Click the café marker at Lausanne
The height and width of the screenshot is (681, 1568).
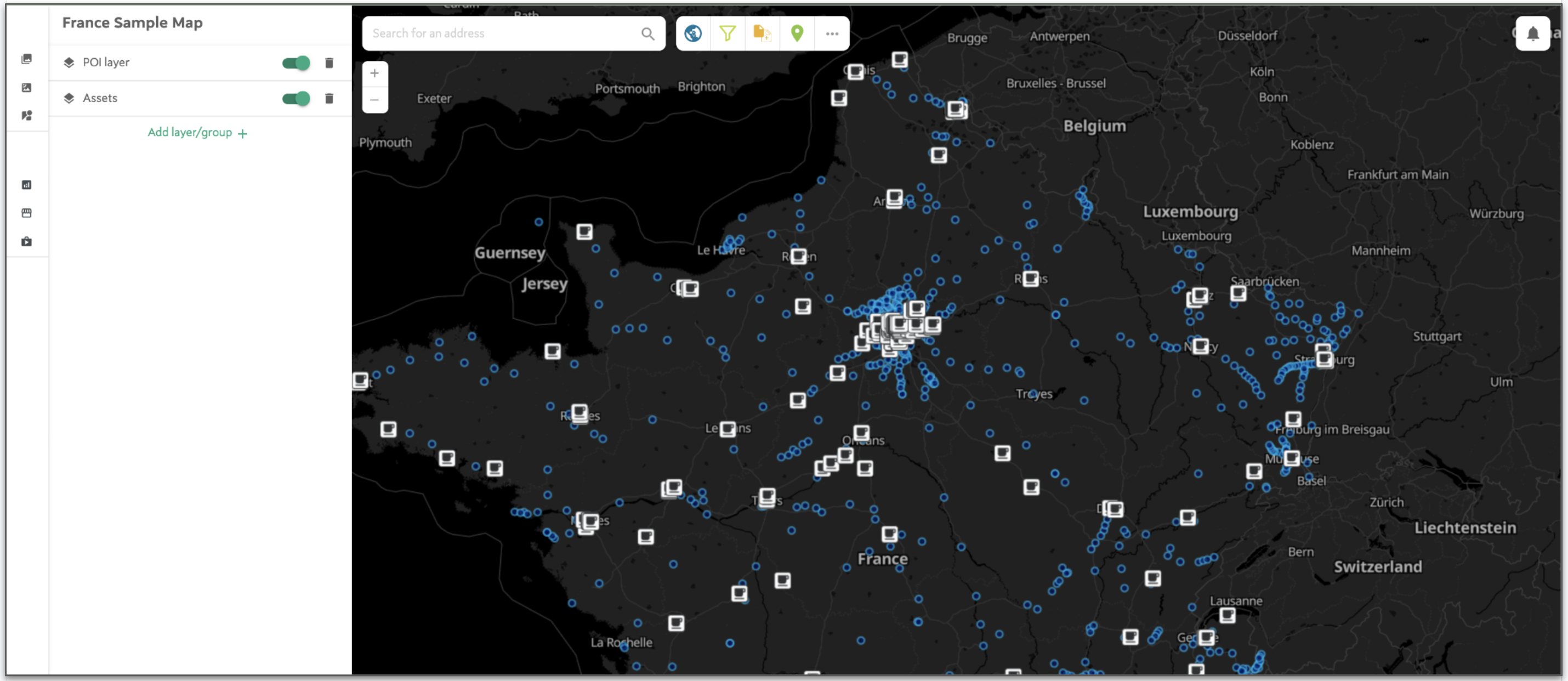[1227, 615]
